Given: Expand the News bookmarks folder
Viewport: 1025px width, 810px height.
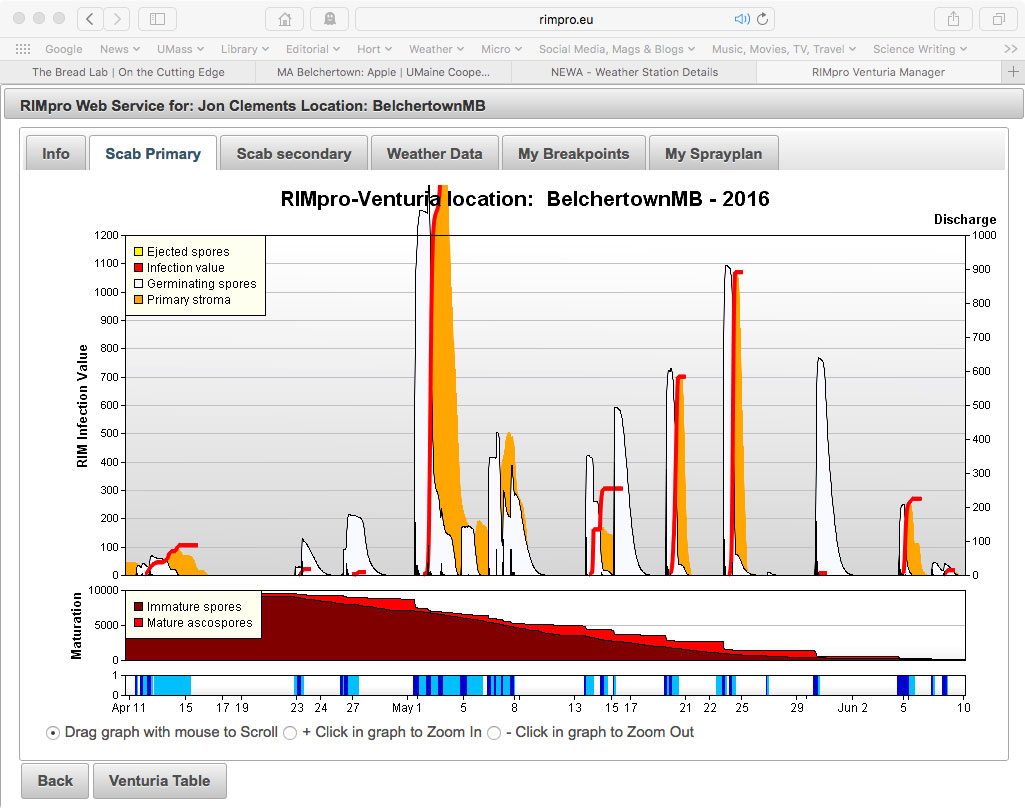Looking at the screenshot, I should tap(121, 49).
